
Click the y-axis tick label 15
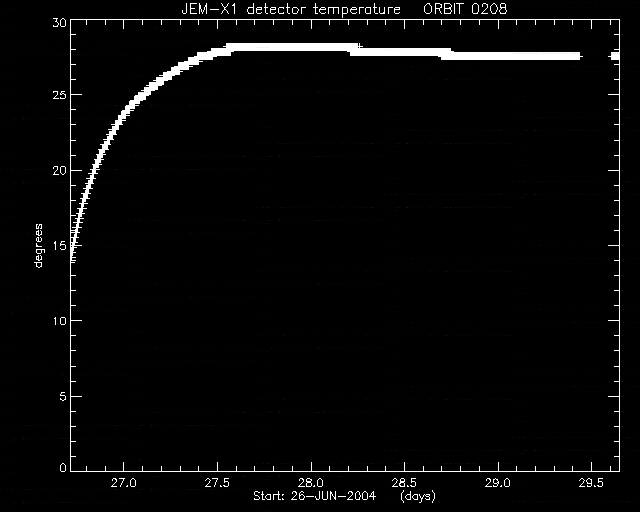tap(60, 246)
